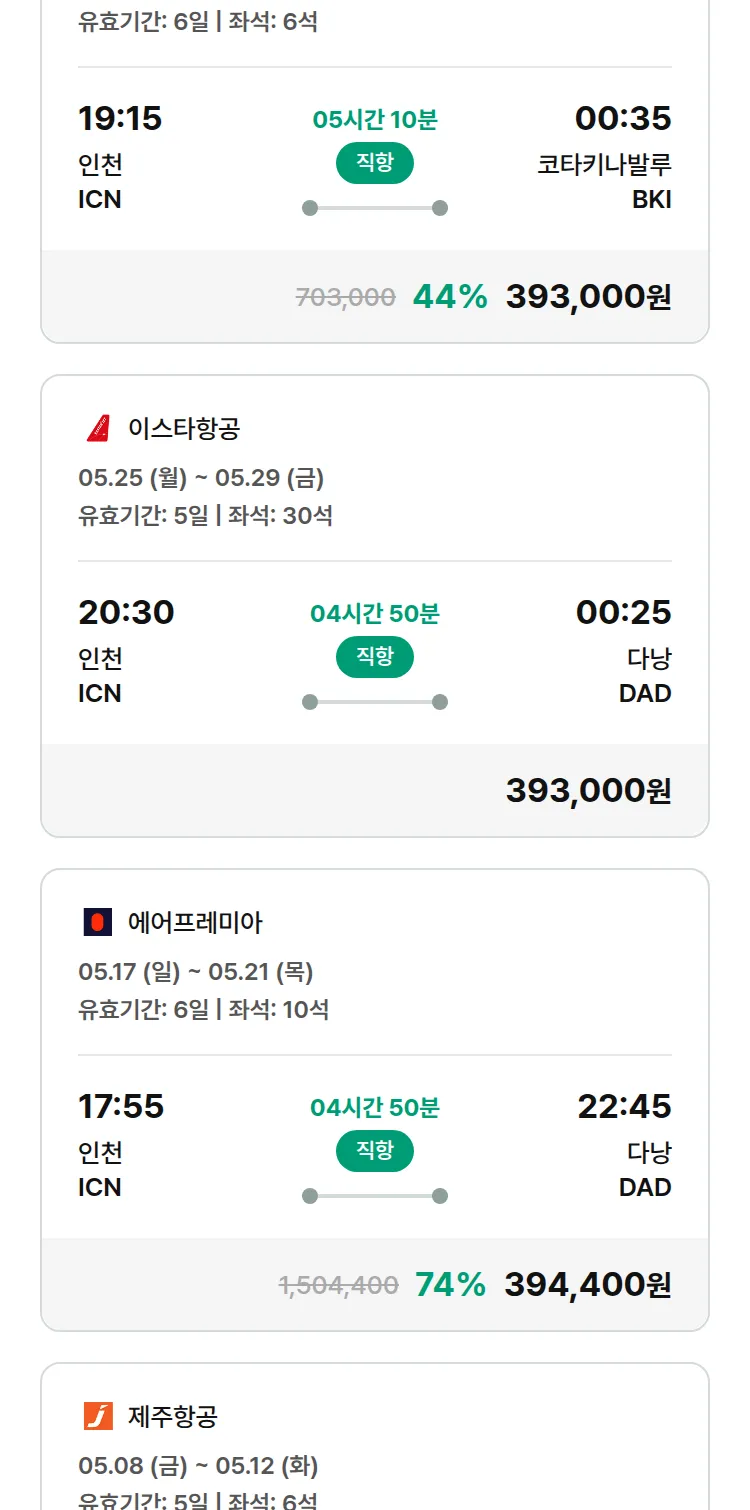
Task: Tap the struck-through 703,000 original price
Action: (345, 297)
